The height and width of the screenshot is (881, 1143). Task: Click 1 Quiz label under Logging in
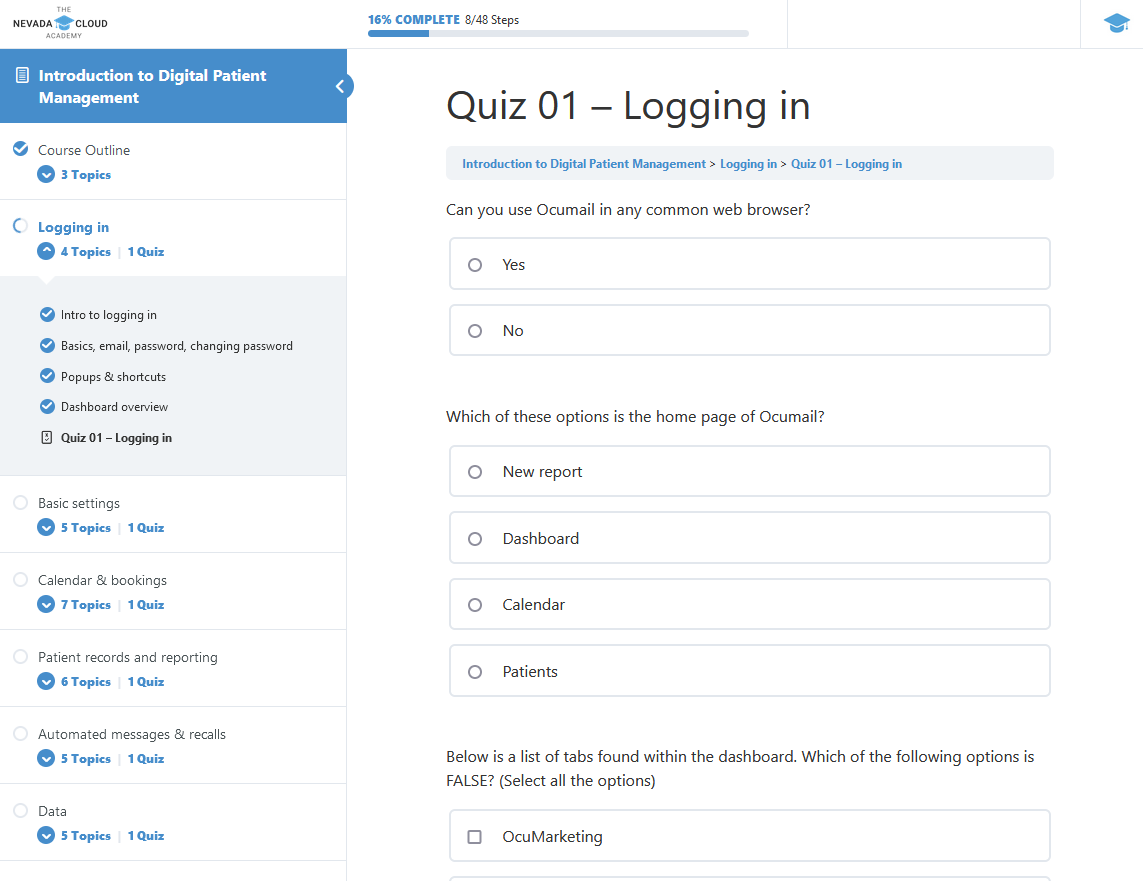(x=146, y=251)
